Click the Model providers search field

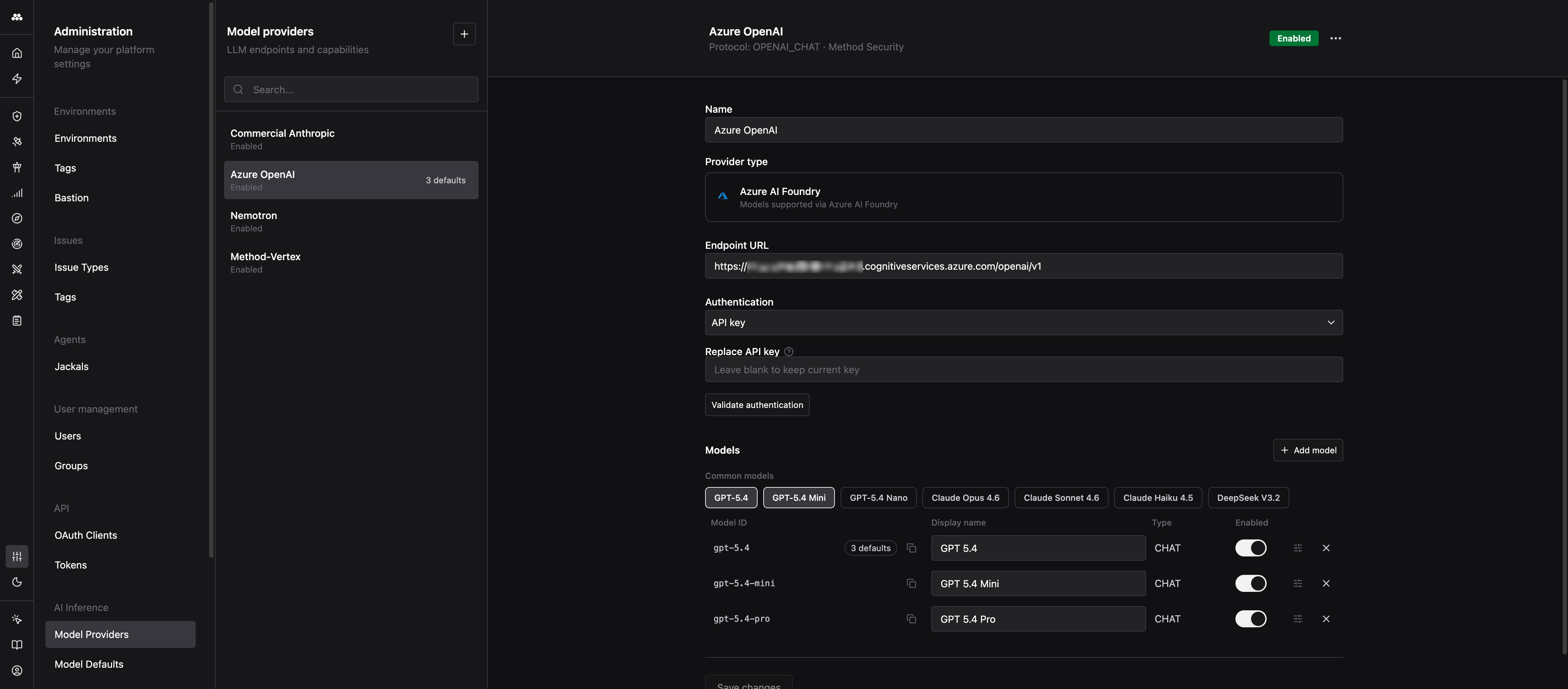(x=351, y=89)
